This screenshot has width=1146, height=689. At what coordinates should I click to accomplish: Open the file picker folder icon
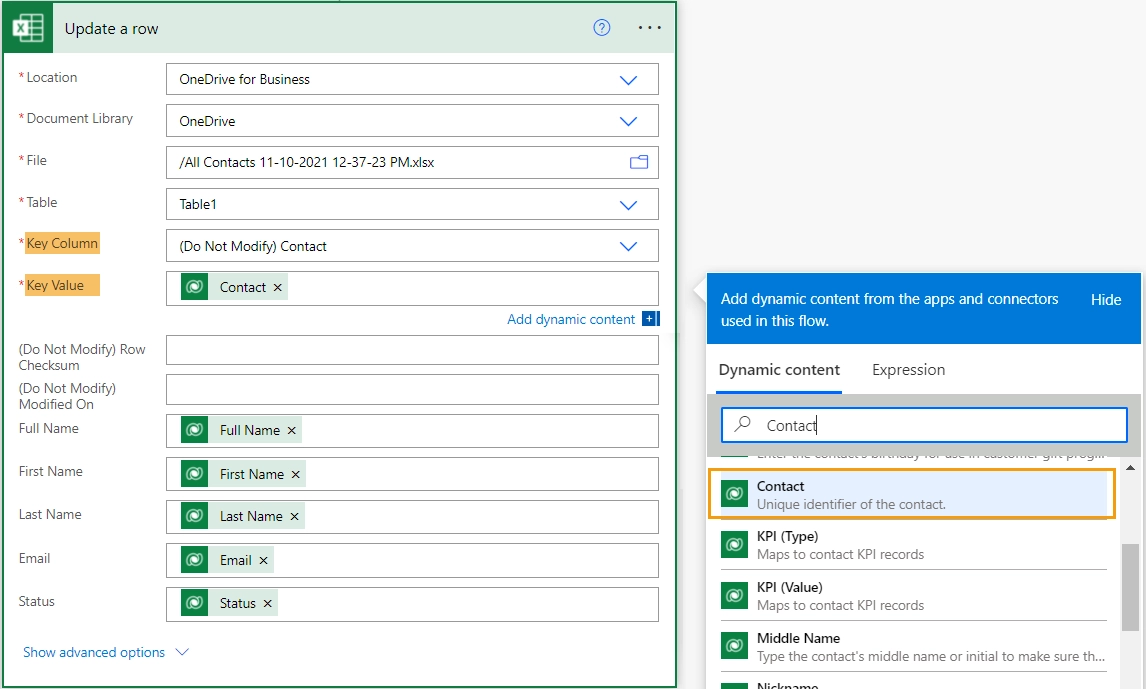pos(639,162)
